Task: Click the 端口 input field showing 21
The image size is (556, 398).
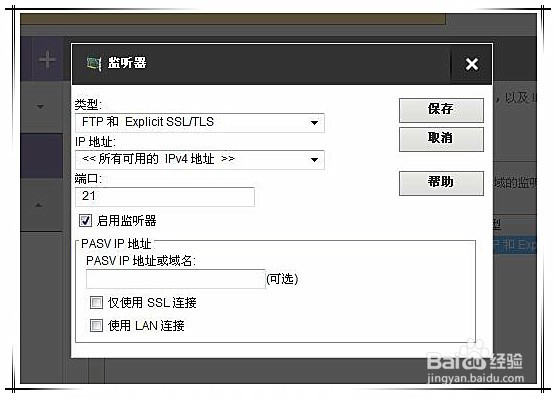Action: click(x=165, y=197)
